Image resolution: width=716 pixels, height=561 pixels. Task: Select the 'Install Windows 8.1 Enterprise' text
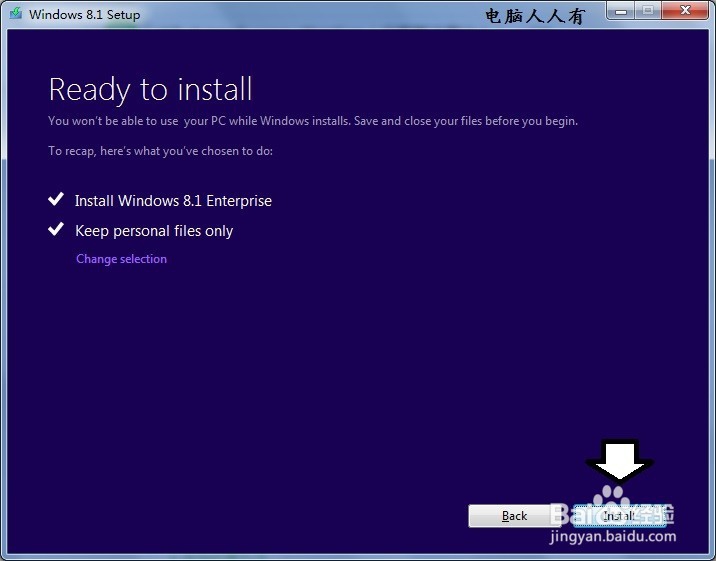tap(173, 201)
